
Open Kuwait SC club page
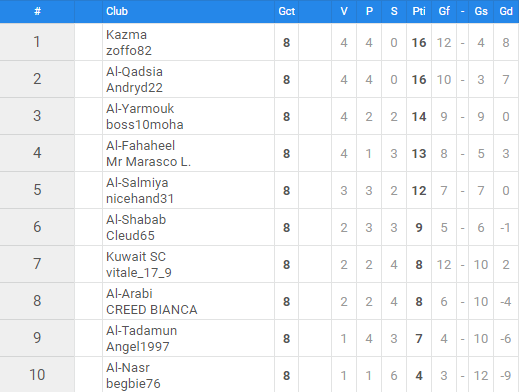coord(136,257)
